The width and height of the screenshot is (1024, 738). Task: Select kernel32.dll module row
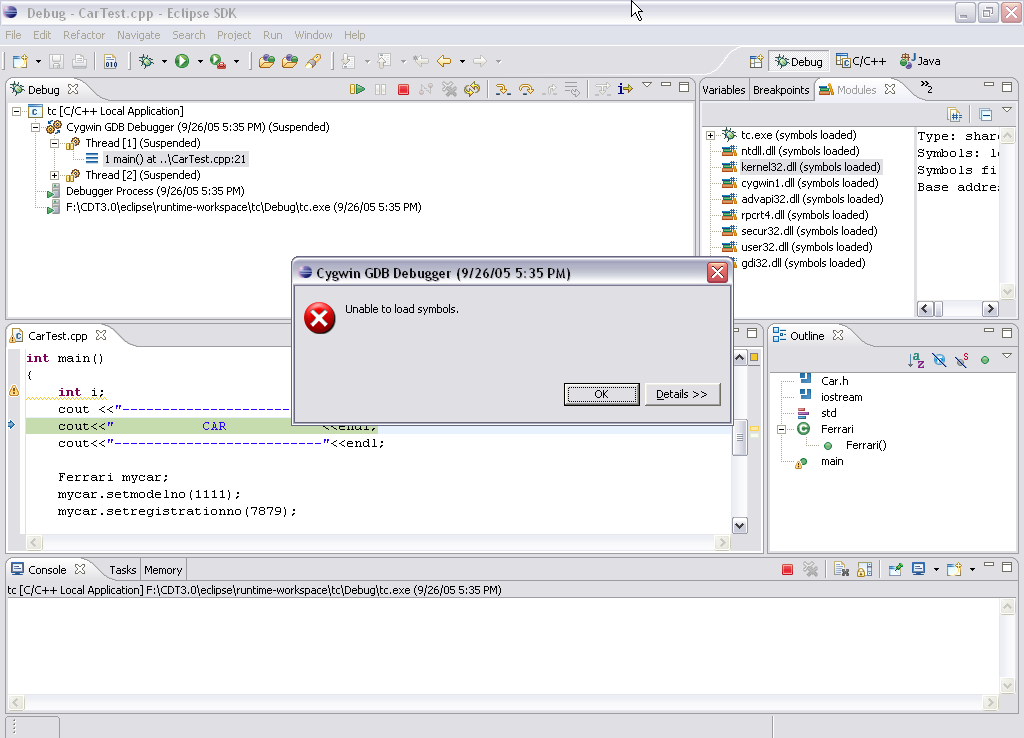810,167
